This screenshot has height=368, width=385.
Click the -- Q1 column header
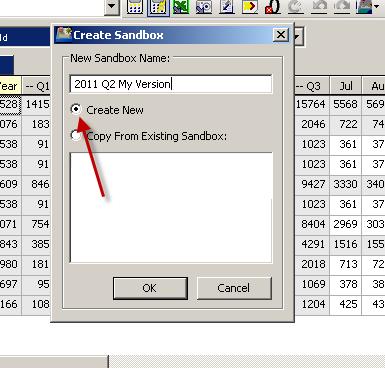coord(36,86)
